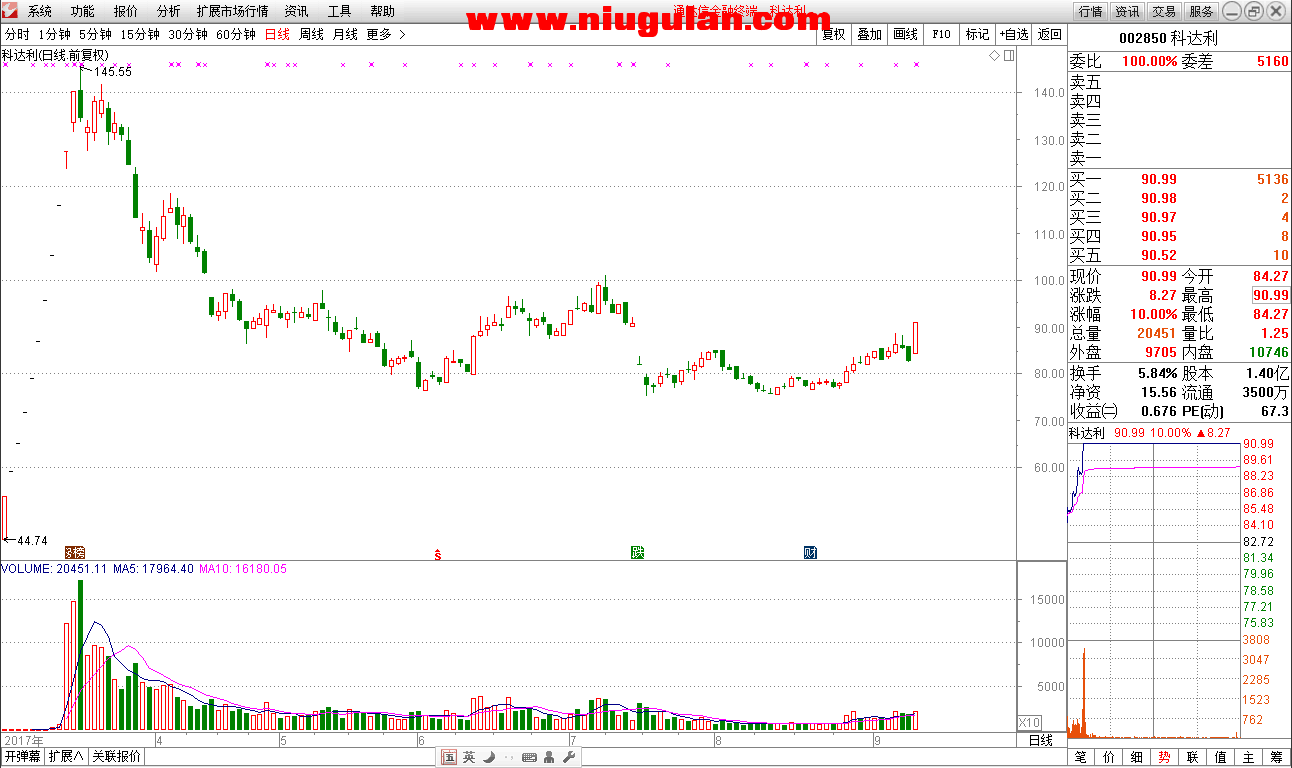Switch to 15分钟 period
1292x768 pixels.
tap(140, 34)
